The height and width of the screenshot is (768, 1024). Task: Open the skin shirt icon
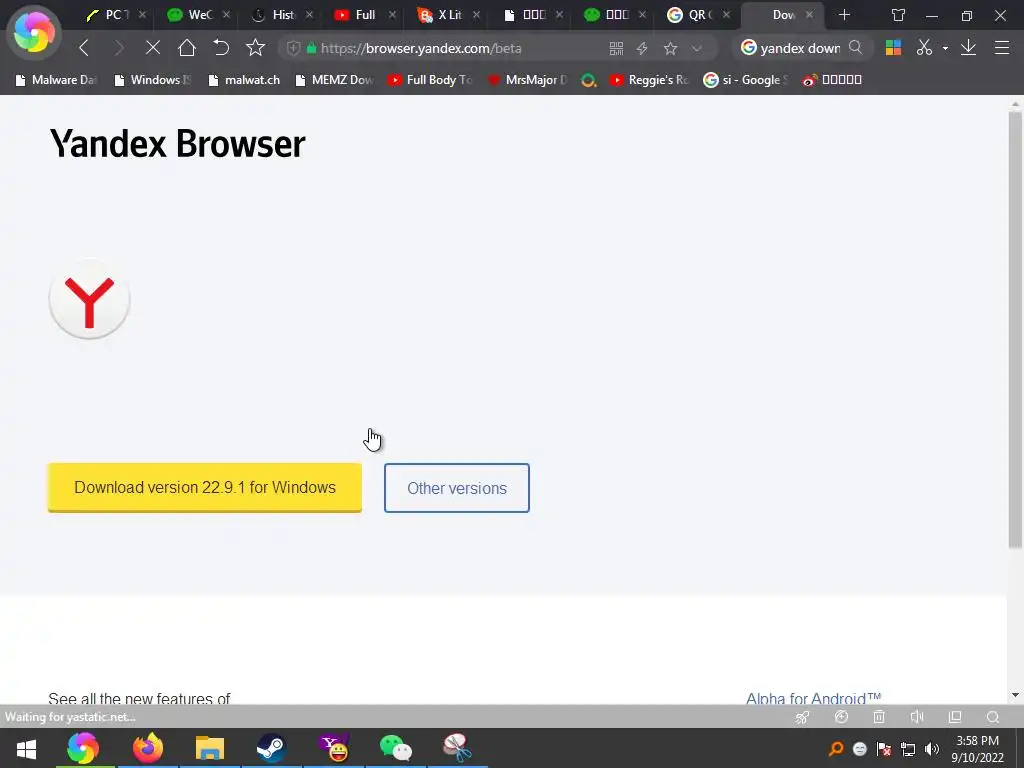899,15
